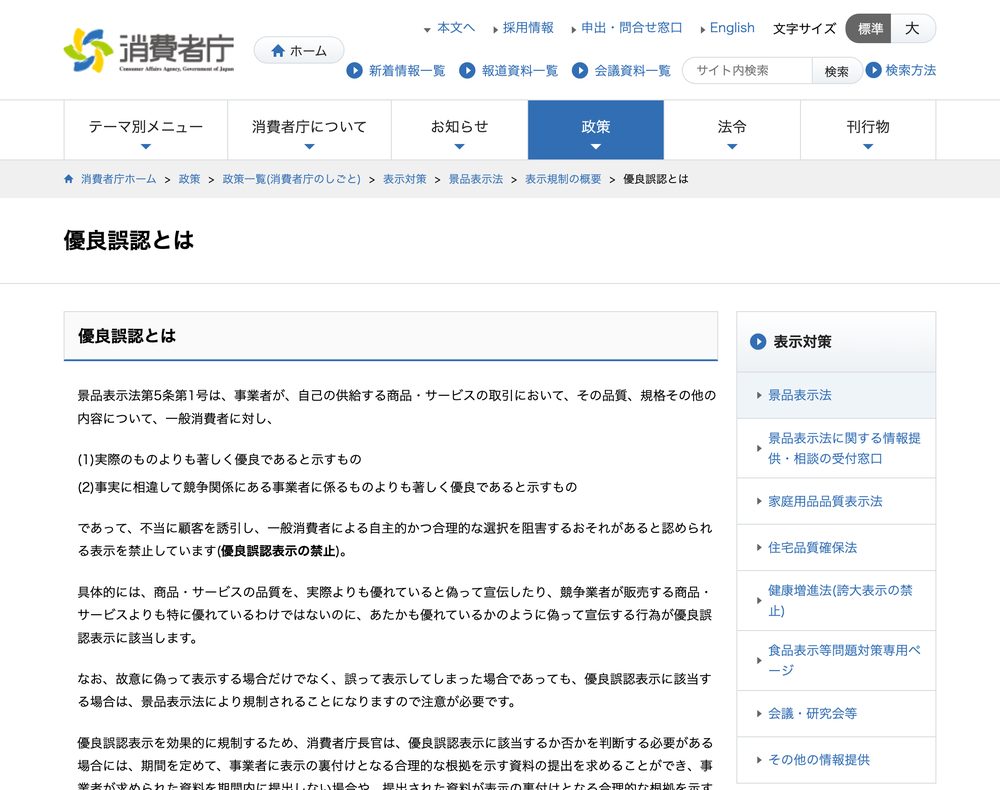Go to 政策 breadcrumb link
The image size is (1000, 790).
pyautogui.click(x=189, y=179)
